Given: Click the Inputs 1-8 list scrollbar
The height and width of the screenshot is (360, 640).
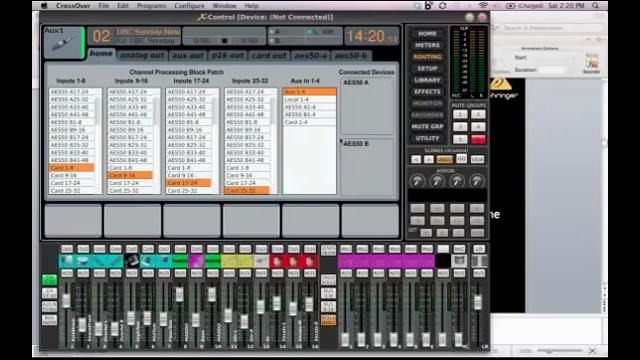Looking at the screenshot, I should click(98, 111).
